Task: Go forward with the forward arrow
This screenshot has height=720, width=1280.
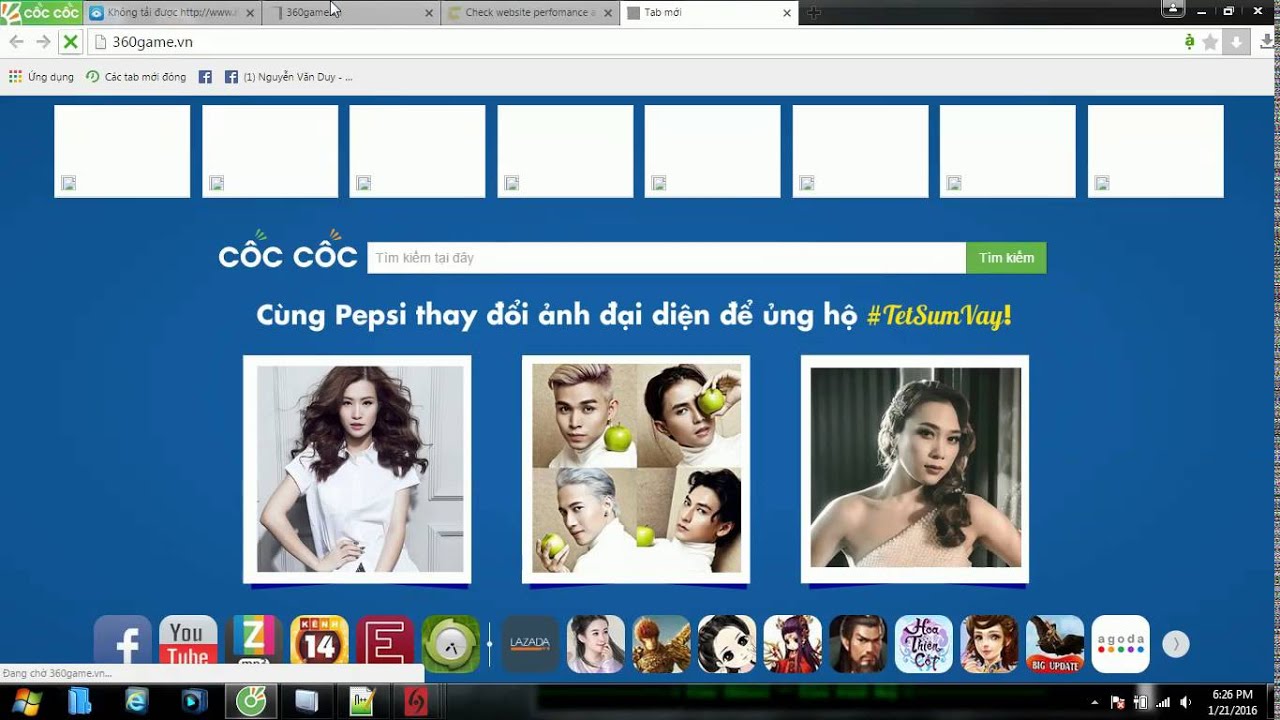Action: [43, 42]
